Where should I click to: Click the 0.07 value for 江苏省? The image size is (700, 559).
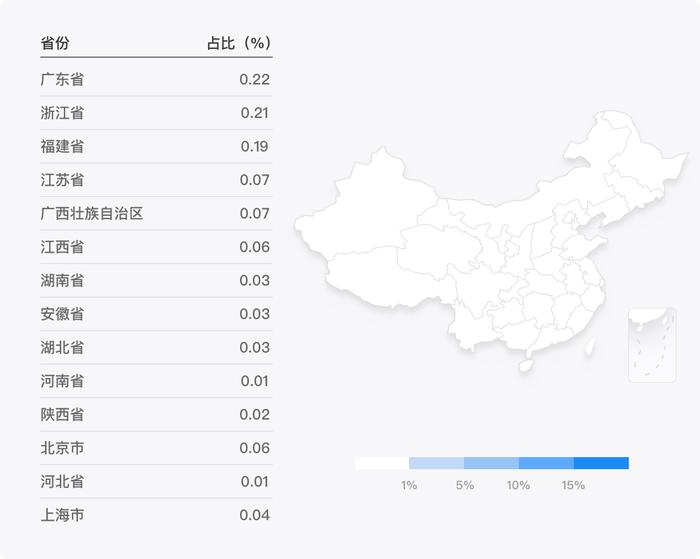254,180
